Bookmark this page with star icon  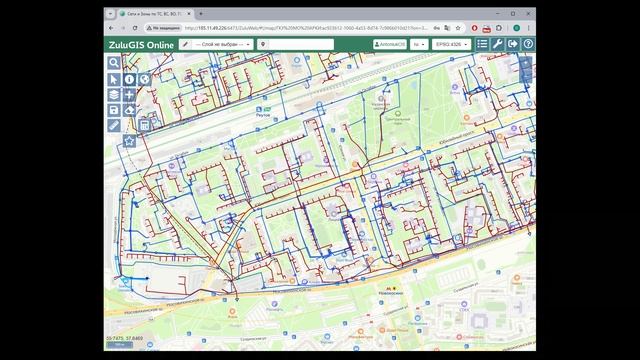(x=458, y=28)
